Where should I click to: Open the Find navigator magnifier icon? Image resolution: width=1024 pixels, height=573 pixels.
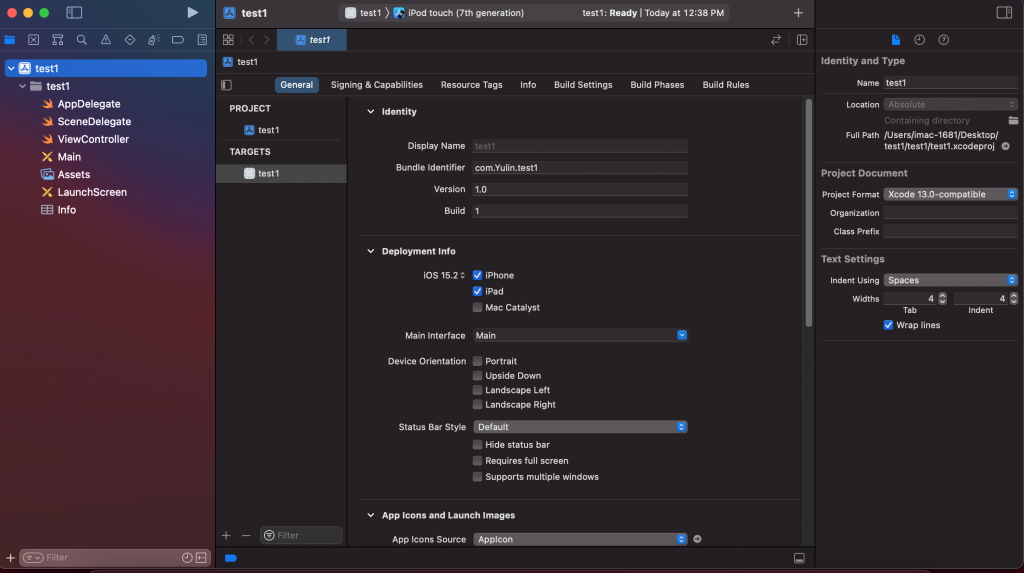click(x=82, y=40)
